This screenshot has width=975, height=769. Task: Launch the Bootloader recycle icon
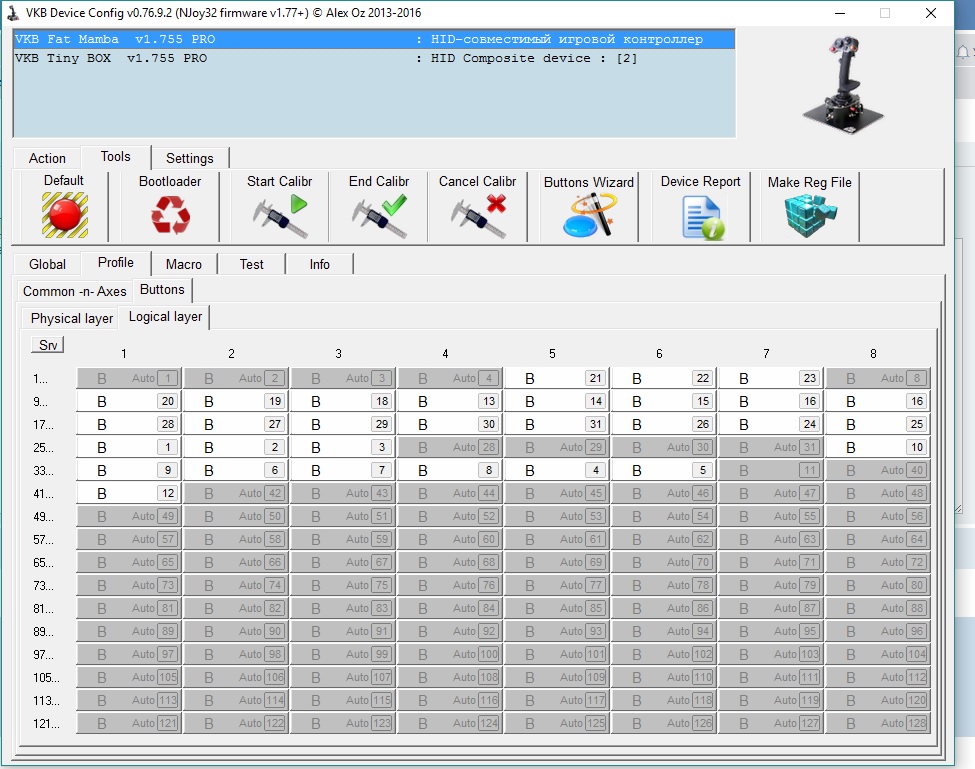tap(170, 214)
